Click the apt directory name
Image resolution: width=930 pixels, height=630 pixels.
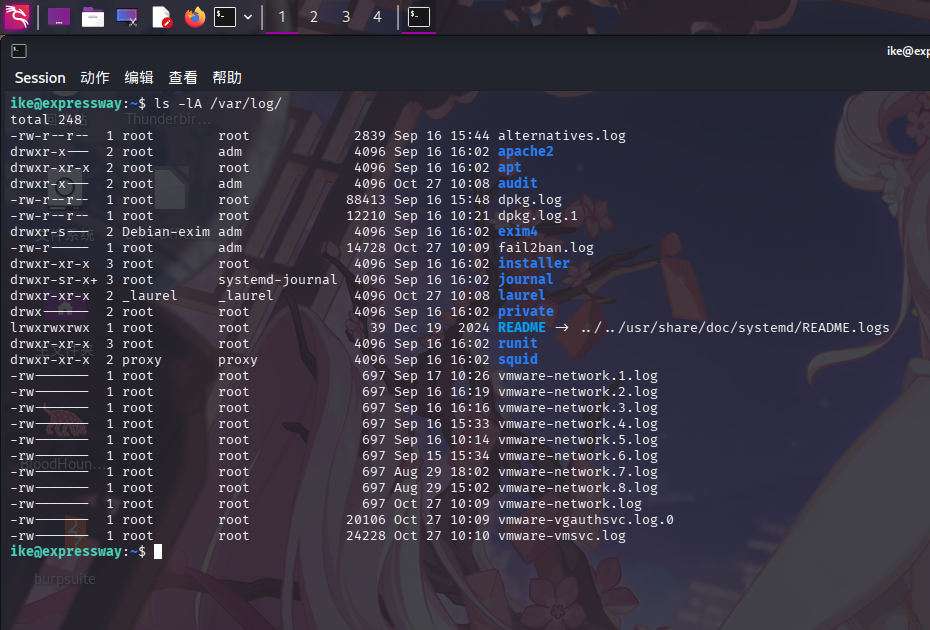click(x=509, y=168)
